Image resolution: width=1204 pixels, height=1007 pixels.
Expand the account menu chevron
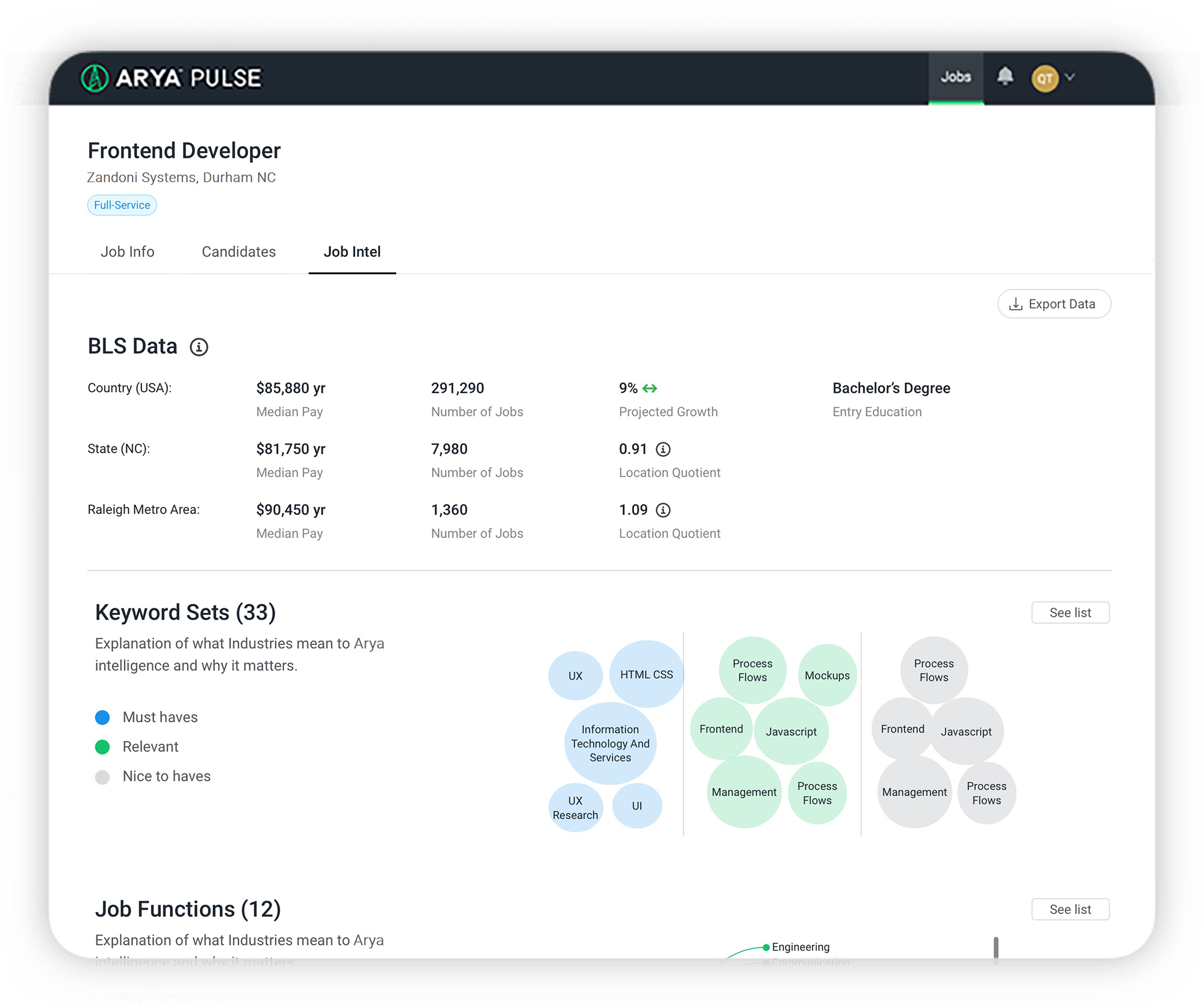coord(1070,77)
